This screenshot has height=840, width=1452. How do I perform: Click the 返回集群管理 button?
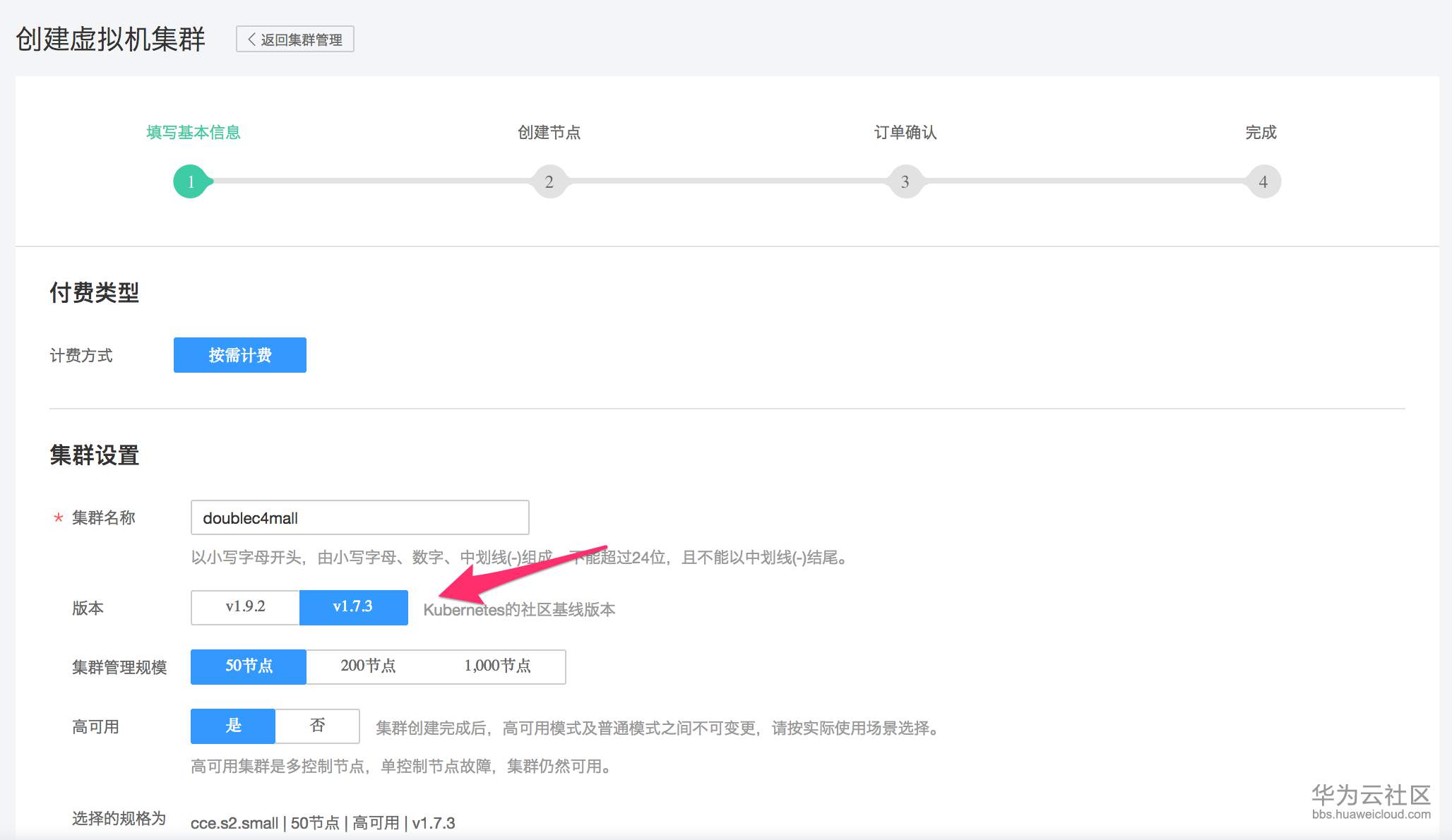[x=294, y=39]
